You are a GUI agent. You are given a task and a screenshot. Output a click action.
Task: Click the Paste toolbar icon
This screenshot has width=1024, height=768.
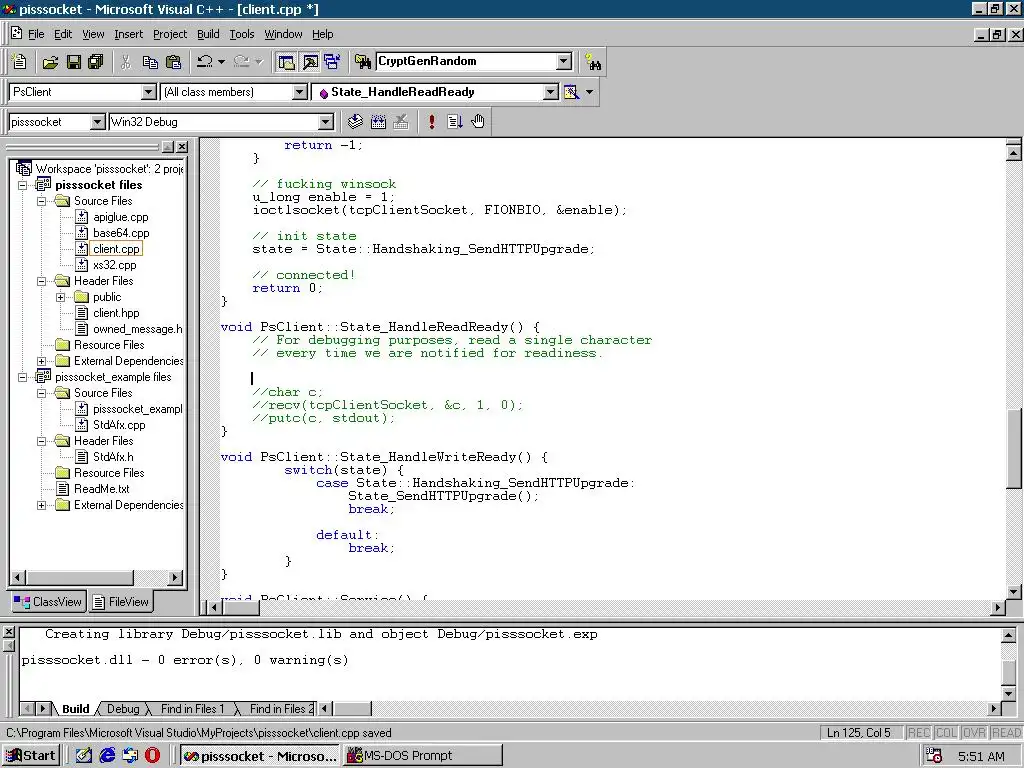click(173, 62)
